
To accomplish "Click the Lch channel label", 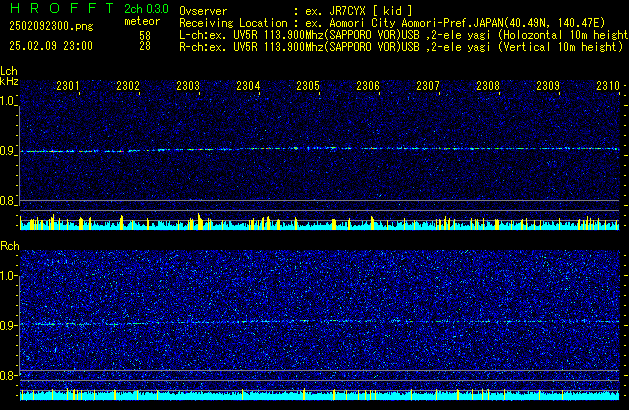I will pos(9,71).
